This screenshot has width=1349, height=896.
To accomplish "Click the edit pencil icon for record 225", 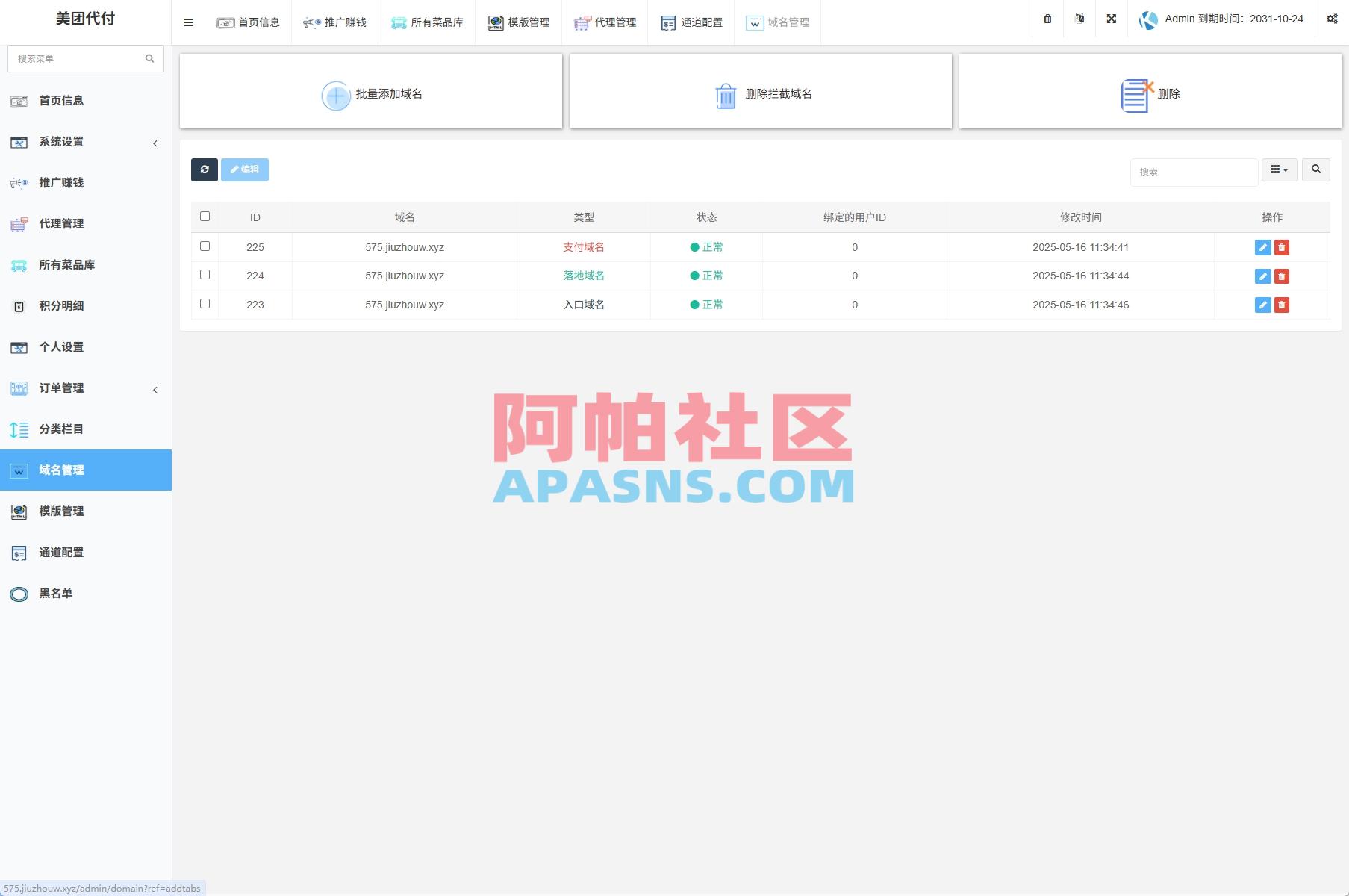I will [1262, 247].
